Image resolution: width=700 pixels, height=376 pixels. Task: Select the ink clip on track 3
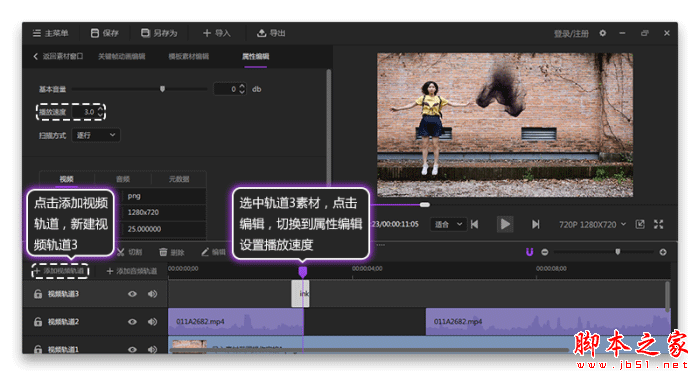[x=300, y=293]
